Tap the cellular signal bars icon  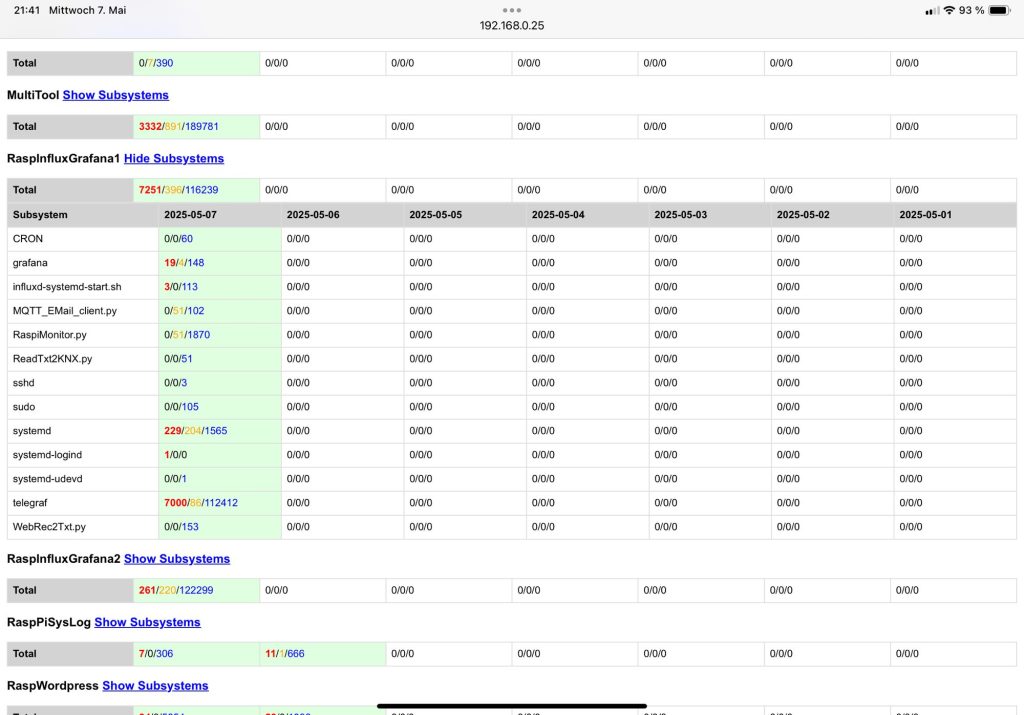point(932,10)
